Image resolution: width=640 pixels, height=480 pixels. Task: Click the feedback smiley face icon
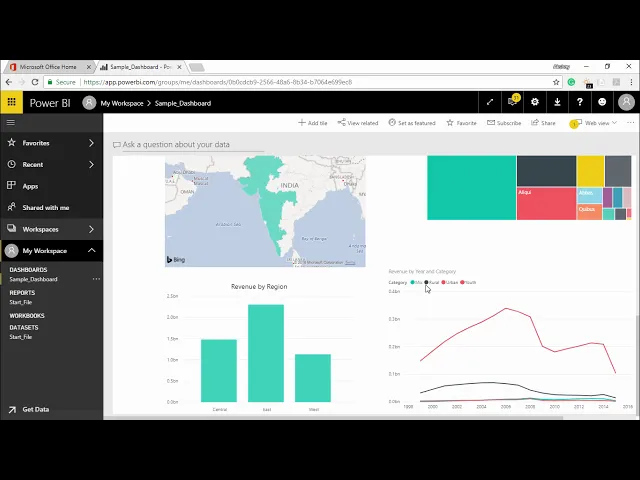tap(602, 102)
